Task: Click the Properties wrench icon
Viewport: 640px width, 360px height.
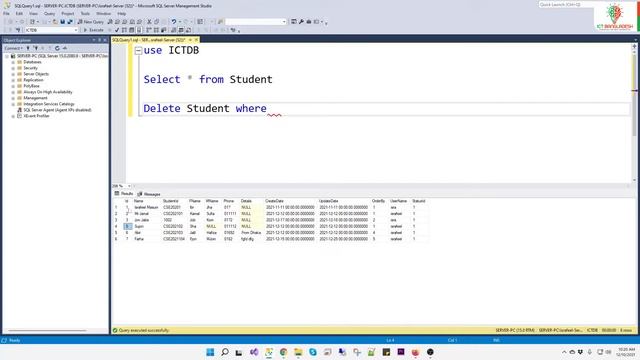Action: 301,22
